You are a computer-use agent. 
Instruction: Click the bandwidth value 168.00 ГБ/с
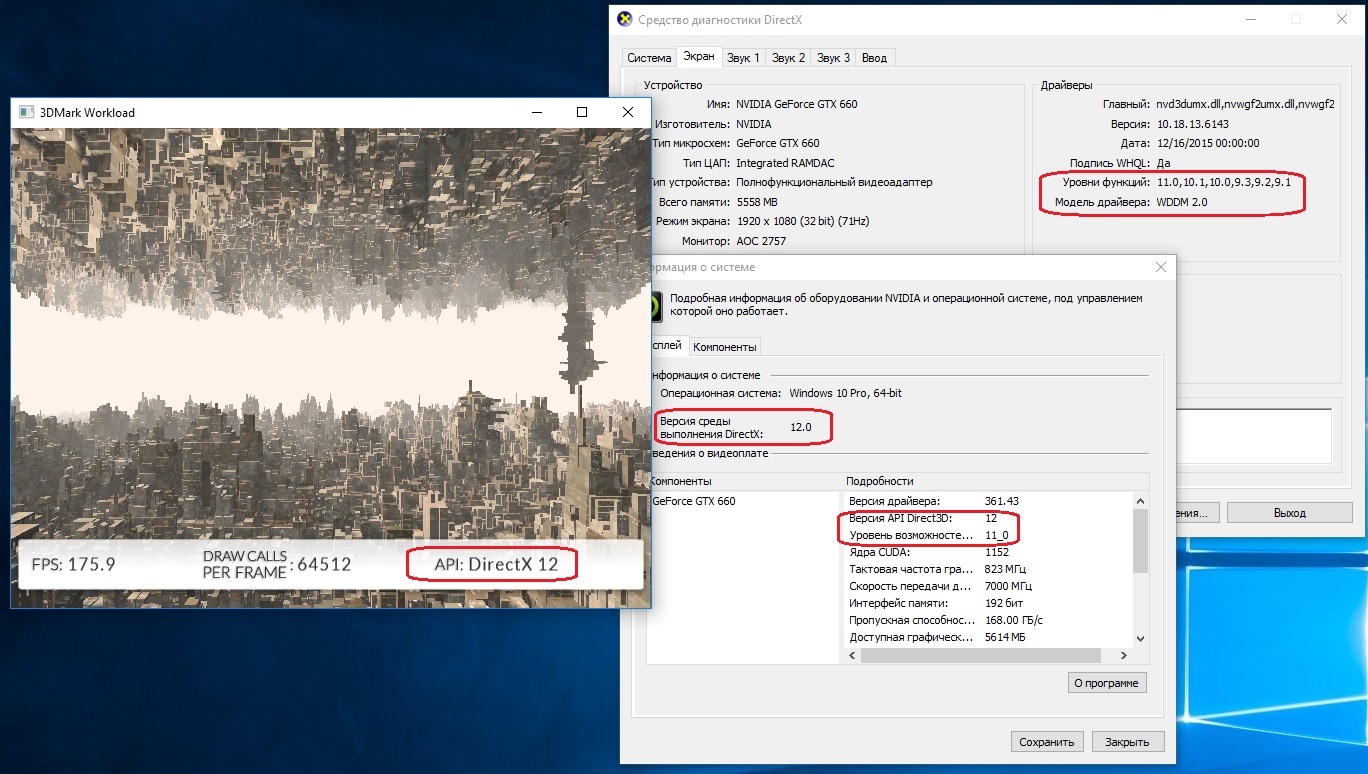click(1015, 620)
